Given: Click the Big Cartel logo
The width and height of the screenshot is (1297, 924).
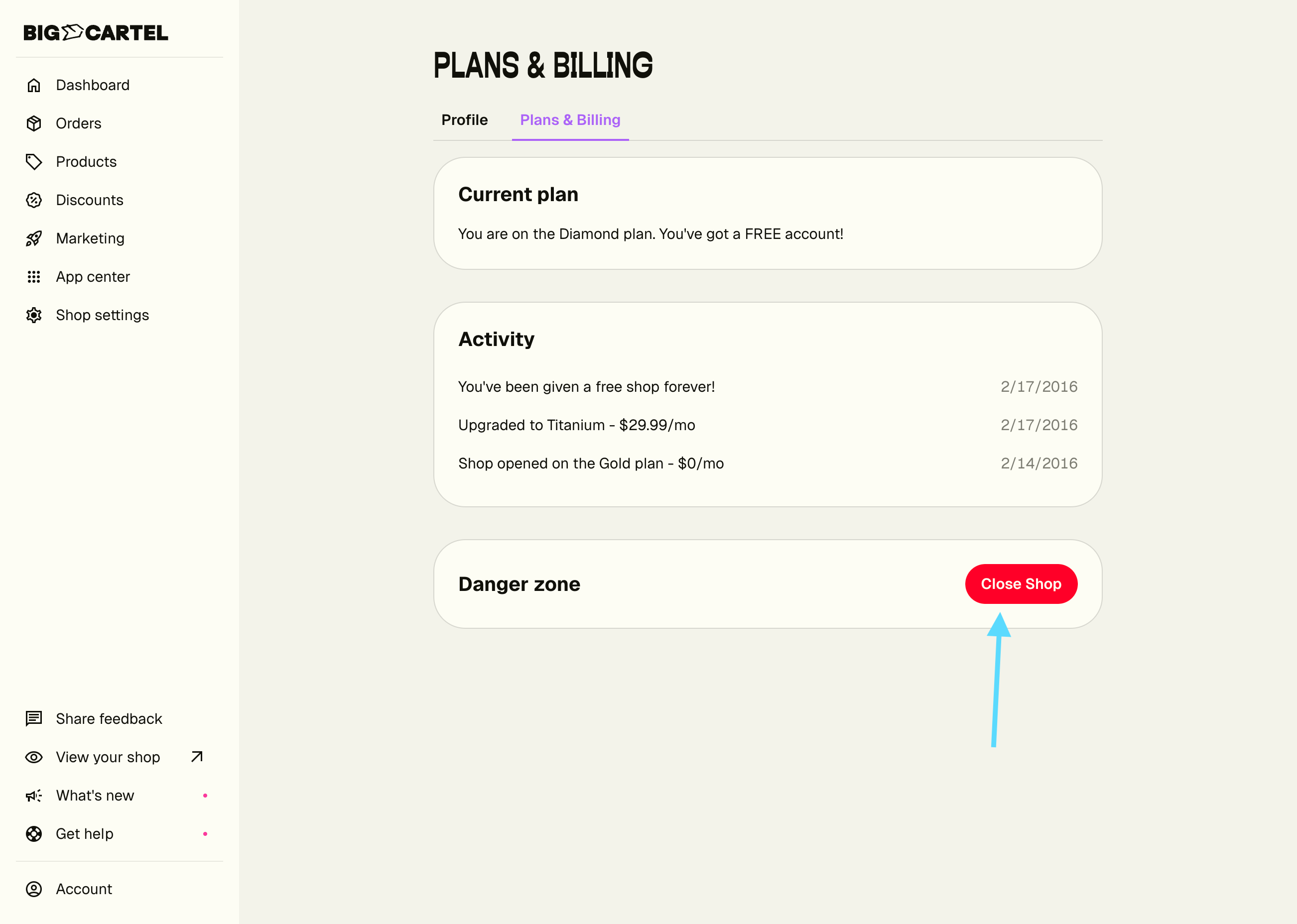Looking at the screenshot, I should 96,33.
